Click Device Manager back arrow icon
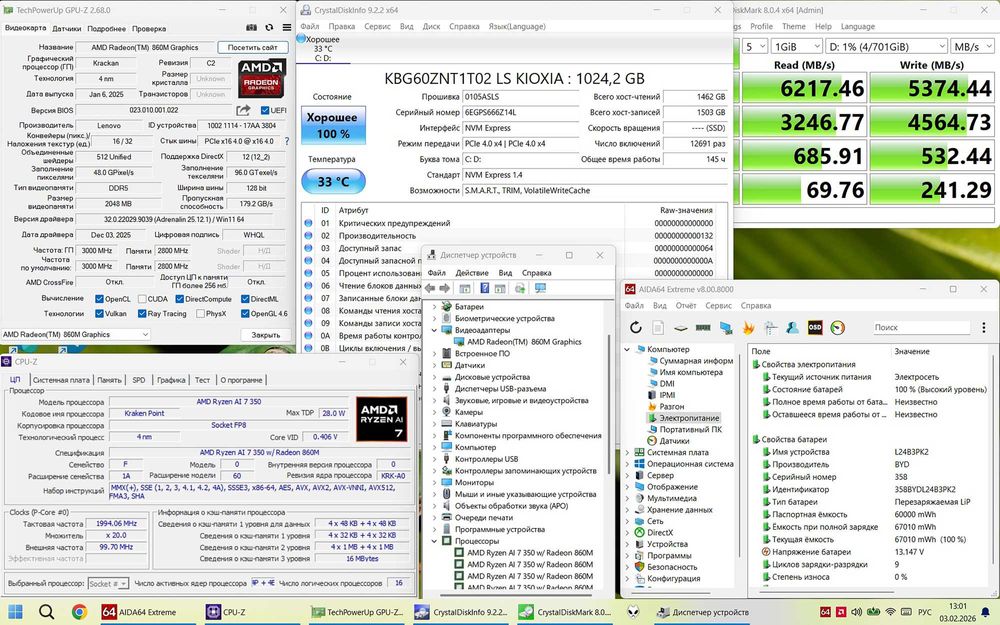The width and height of the screenshot is (1000, 625). click(x=430, y=289)
